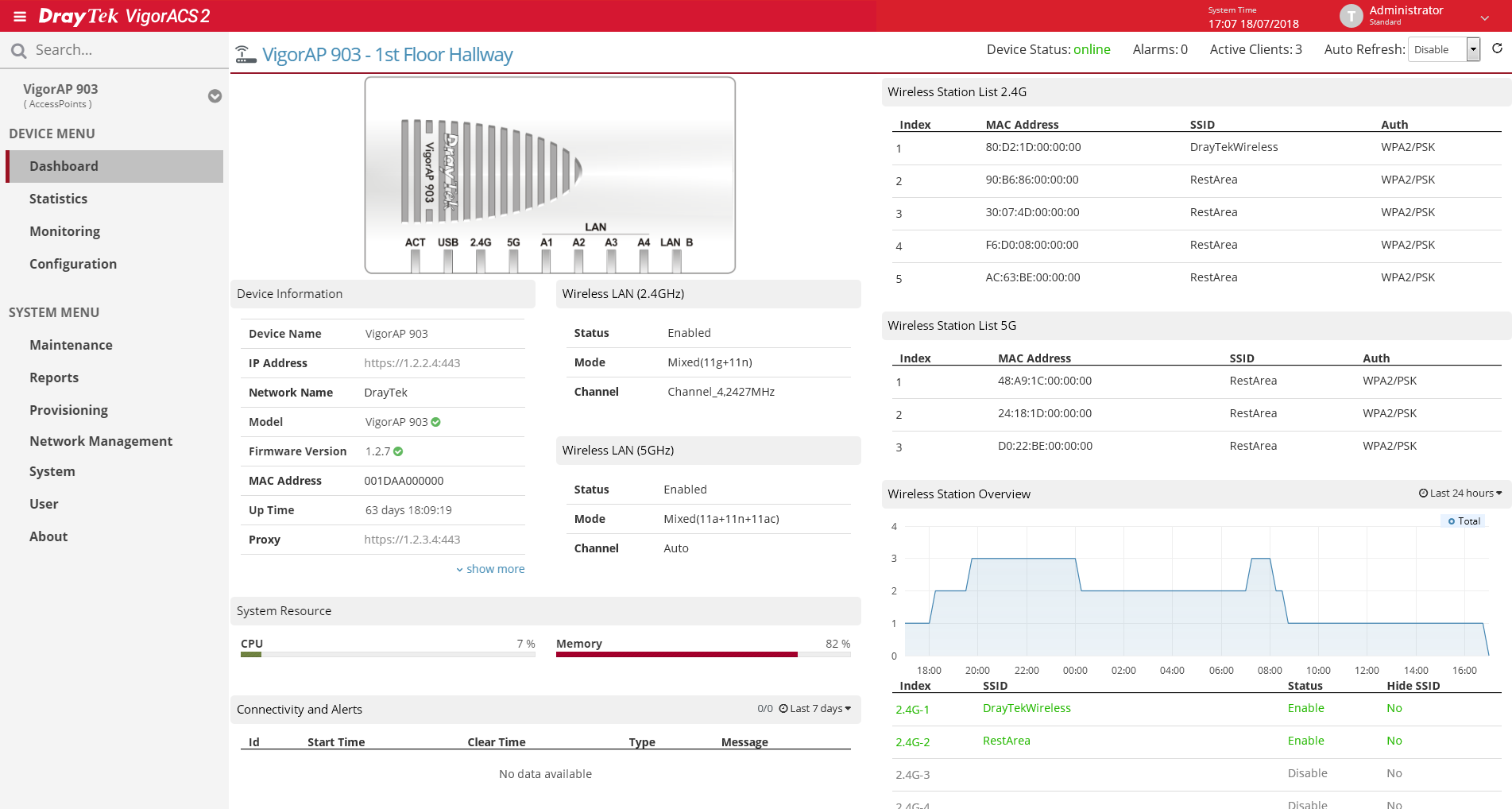Focus the Search input field
1512x809 pixels.
pos(127,50)
